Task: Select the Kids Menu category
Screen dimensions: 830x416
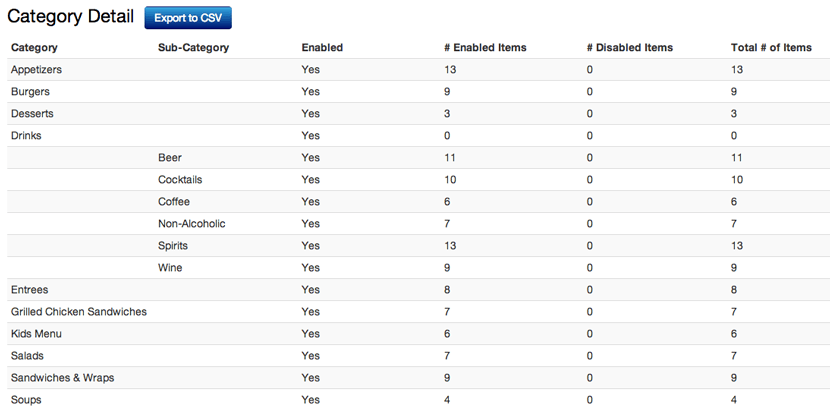Action: pyautogui.click(x=36, y=334)
